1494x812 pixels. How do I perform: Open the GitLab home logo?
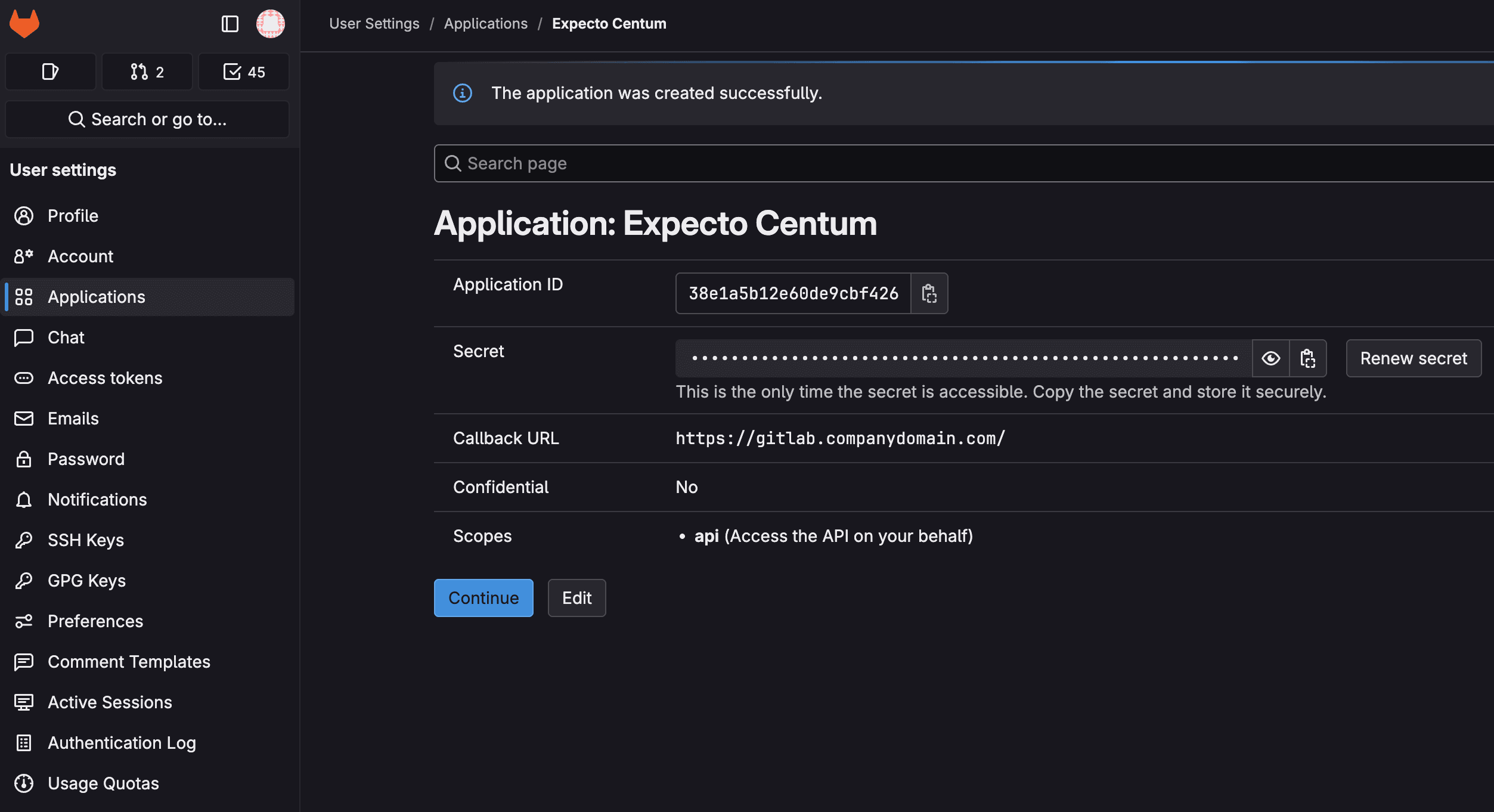24,24
